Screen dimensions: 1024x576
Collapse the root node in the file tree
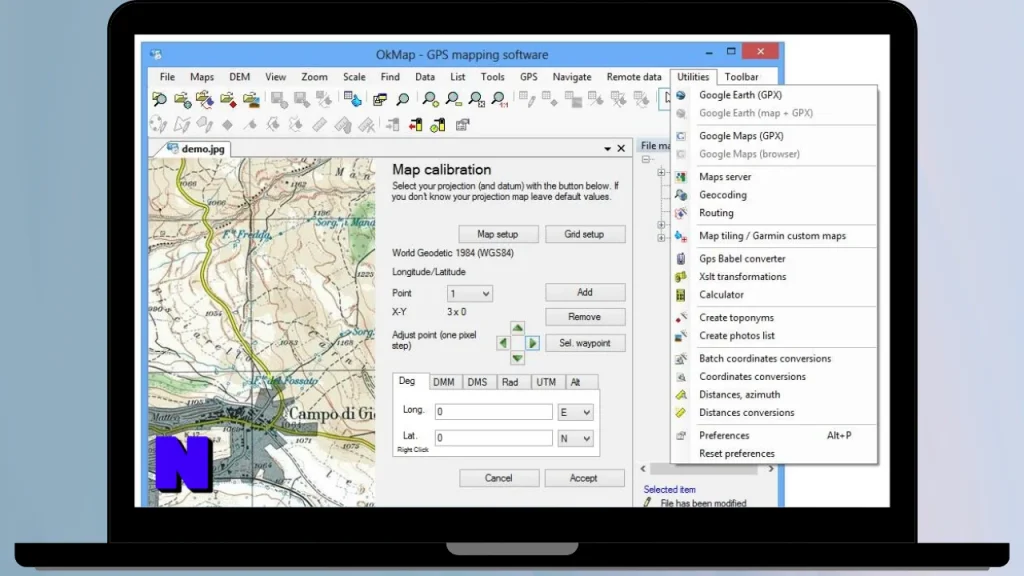coord(646,159)
